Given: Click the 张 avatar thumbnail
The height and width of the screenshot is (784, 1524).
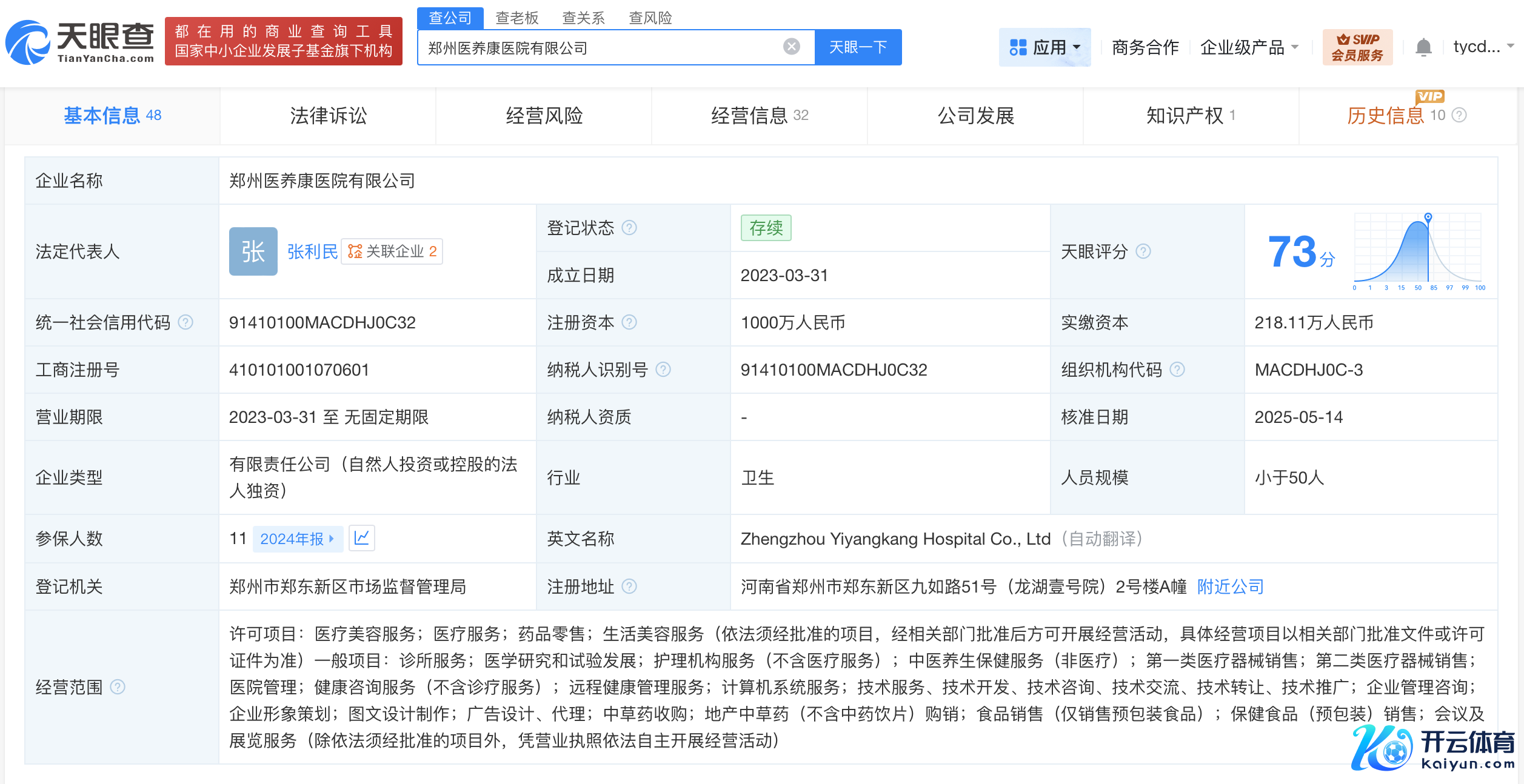Looking at the screenshot, I should (x=253, y=251).
